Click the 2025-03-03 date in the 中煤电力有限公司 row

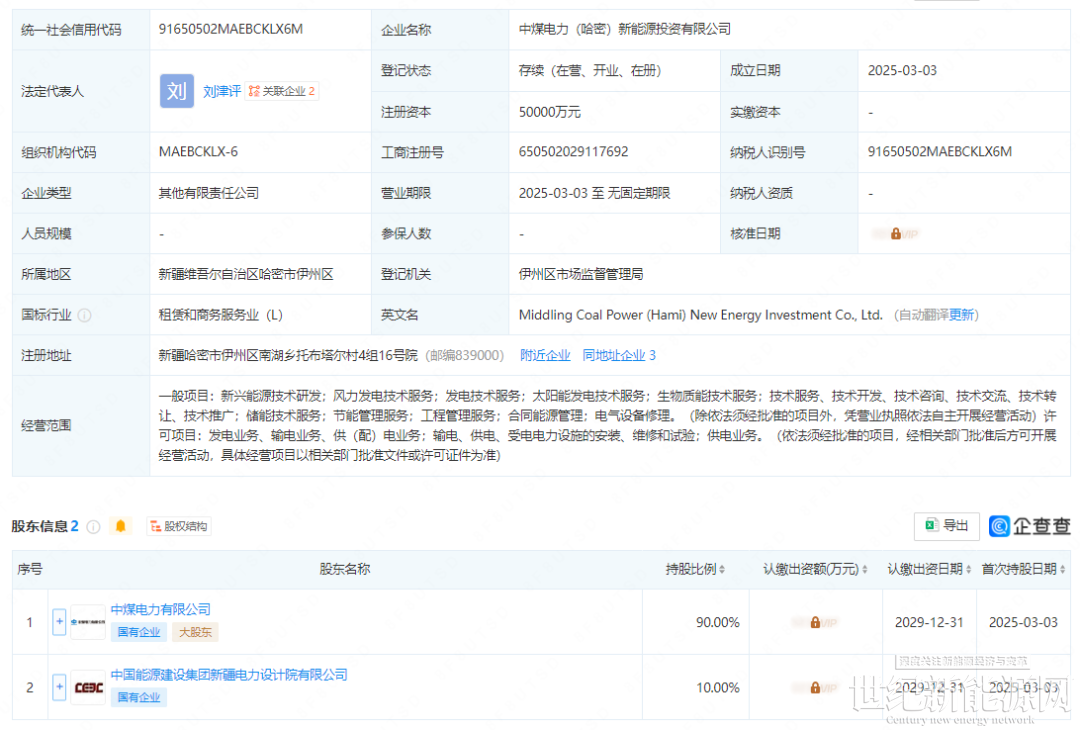click(1023, 623)
